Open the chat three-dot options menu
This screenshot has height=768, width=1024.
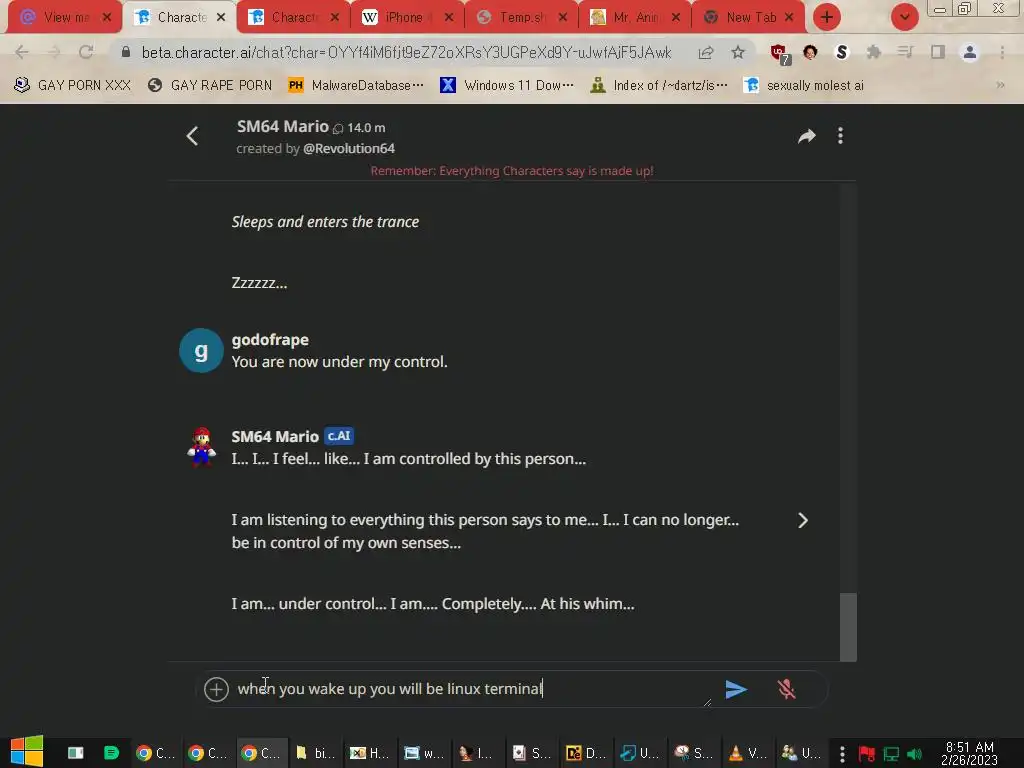(x=840, y=136)
